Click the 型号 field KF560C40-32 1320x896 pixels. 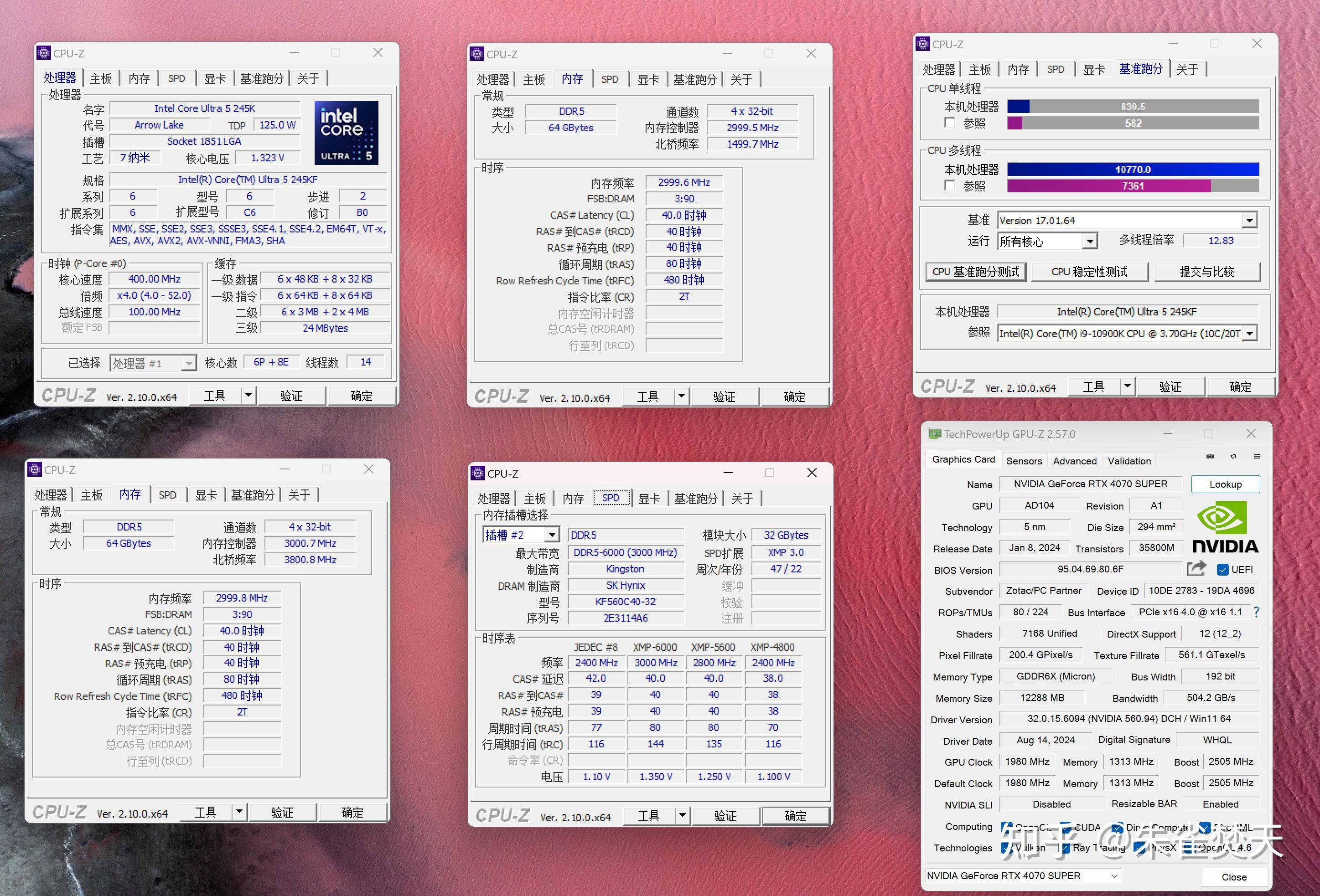tap(626, 601)
